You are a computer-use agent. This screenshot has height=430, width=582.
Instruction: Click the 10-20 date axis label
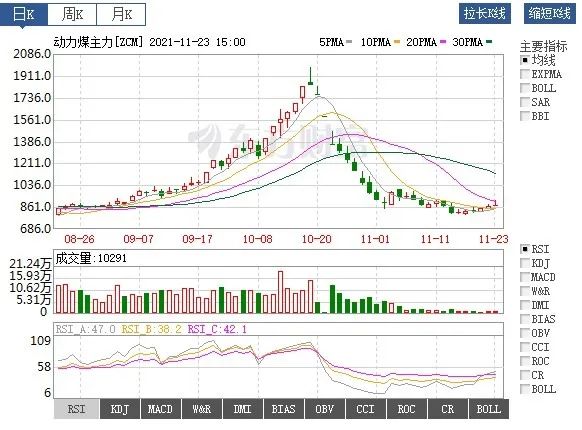click(x=317, y=239)
